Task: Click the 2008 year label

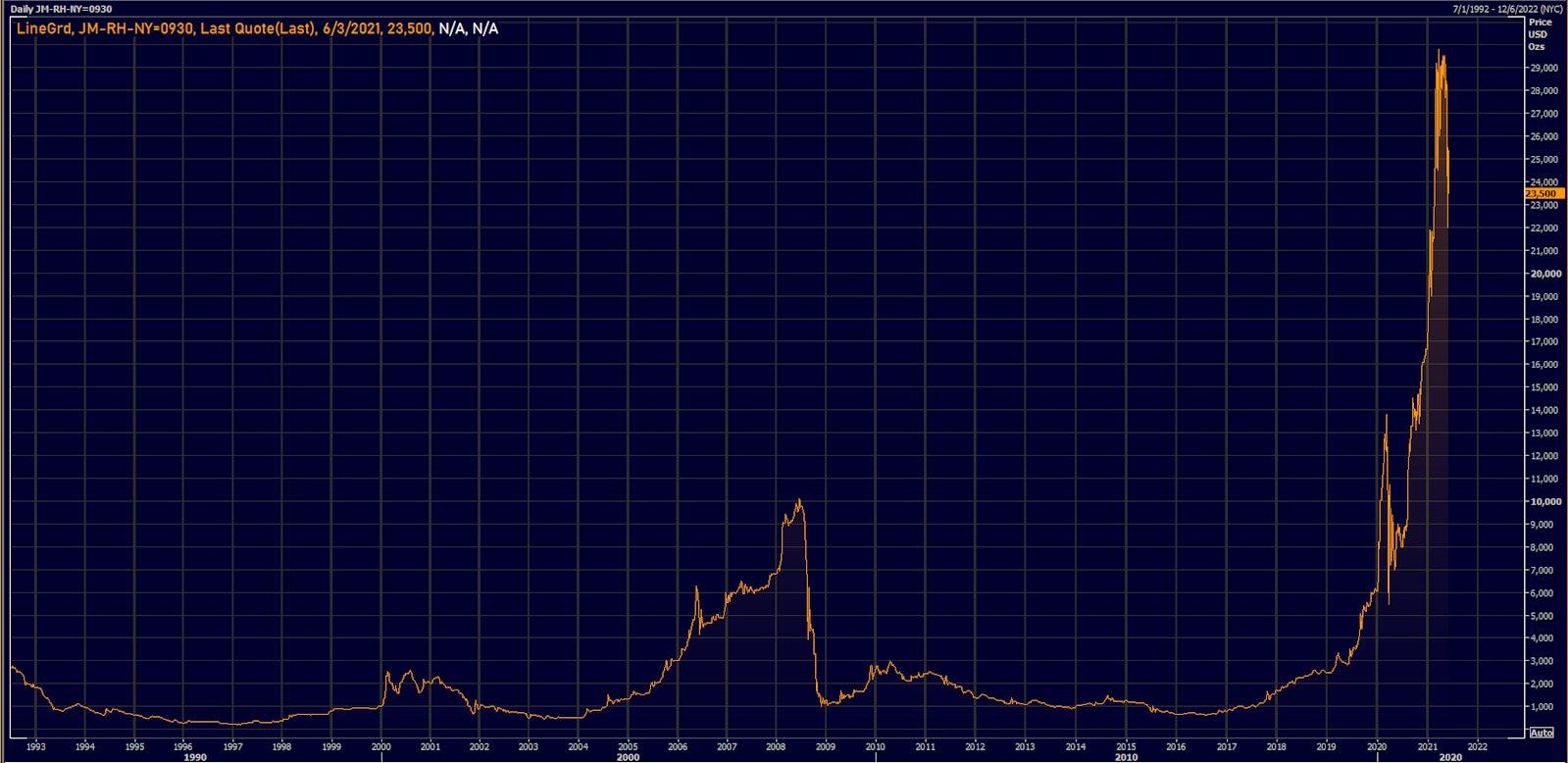Action: (776, 746)
